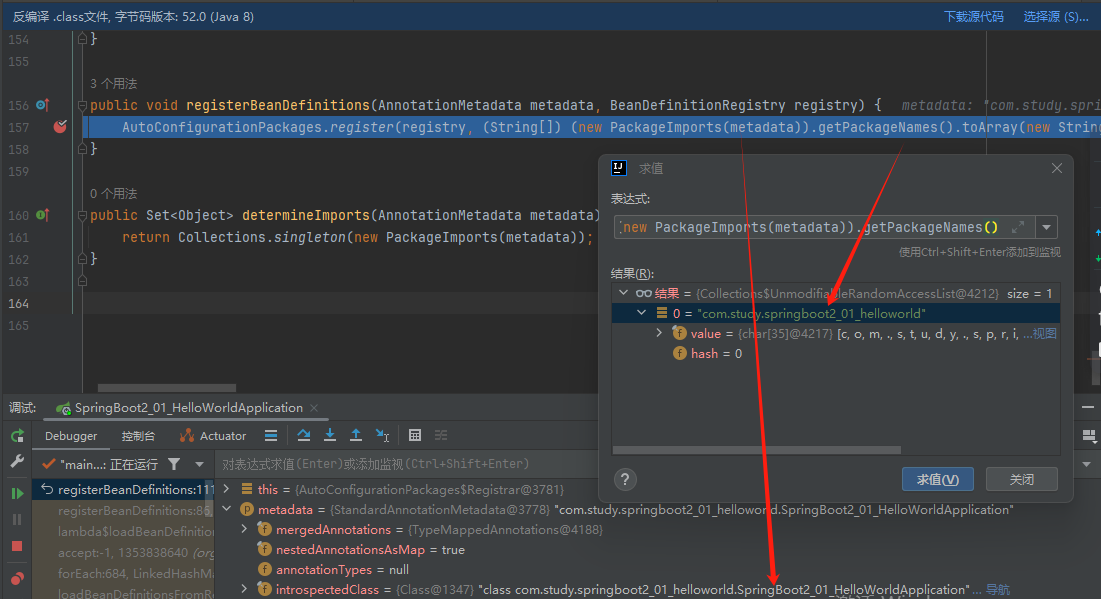Select the registerBeanDefinitions:86 stack frame
The width and height of the screenshot is (1101, 599).
point(124,511)
